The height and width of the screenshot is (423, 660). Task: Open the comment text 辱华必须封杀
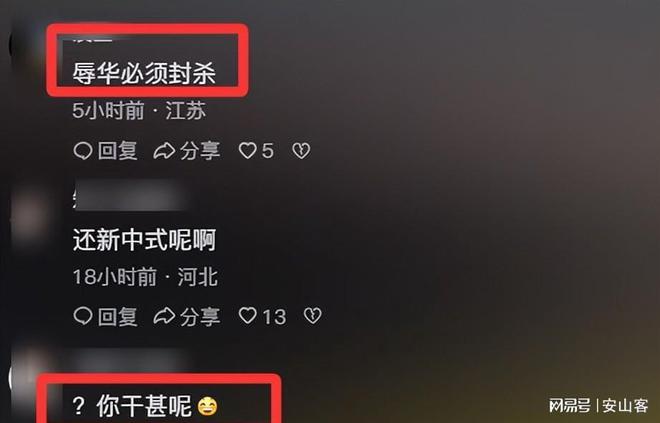click(x=144, y=74)
